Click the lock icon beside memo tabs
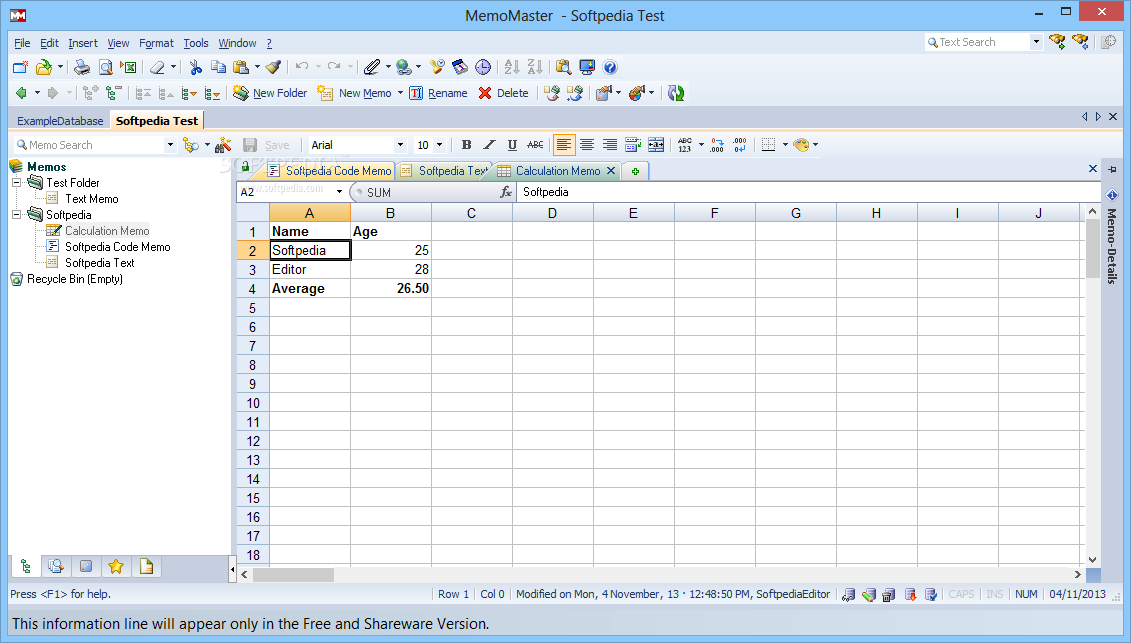The width and height of the screenshot is (1131, 643). pyautogui.click(x=245, y=167)
